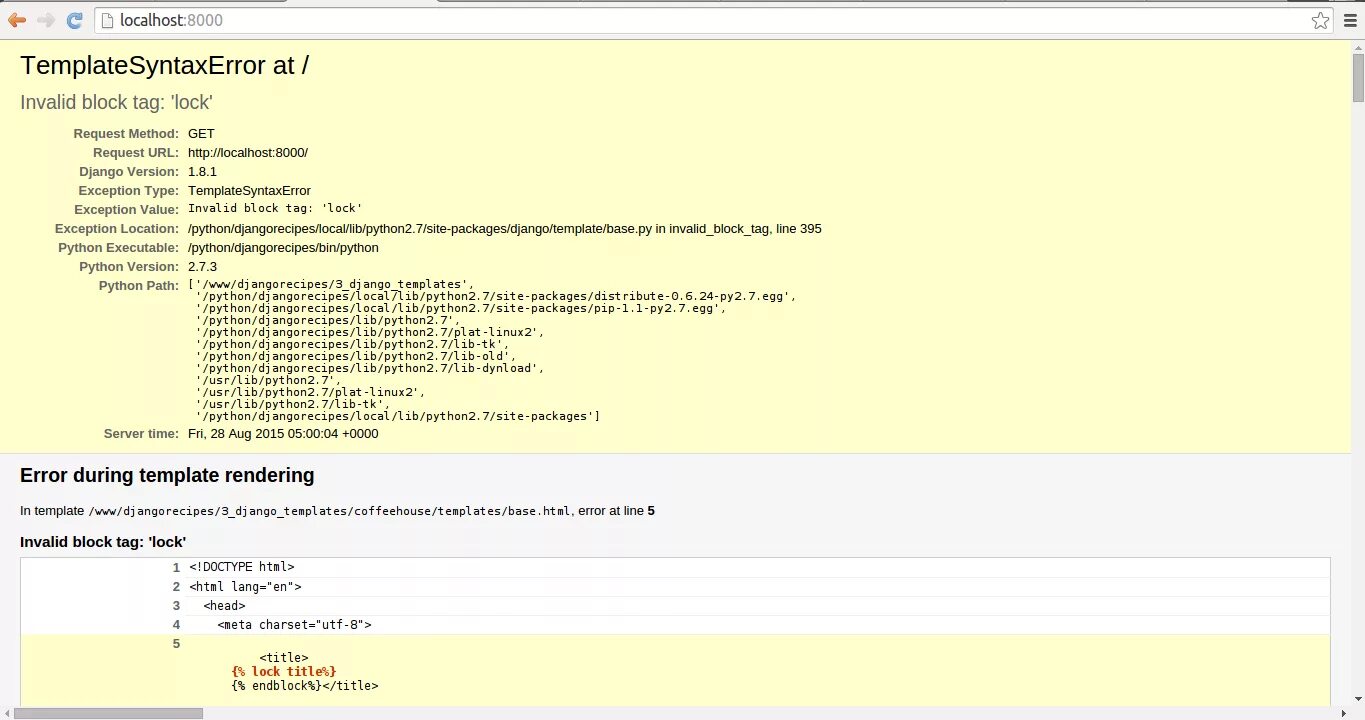Click the base.html template path
Viewport: 1365px width, 720px height.
[x=330, y=511]
